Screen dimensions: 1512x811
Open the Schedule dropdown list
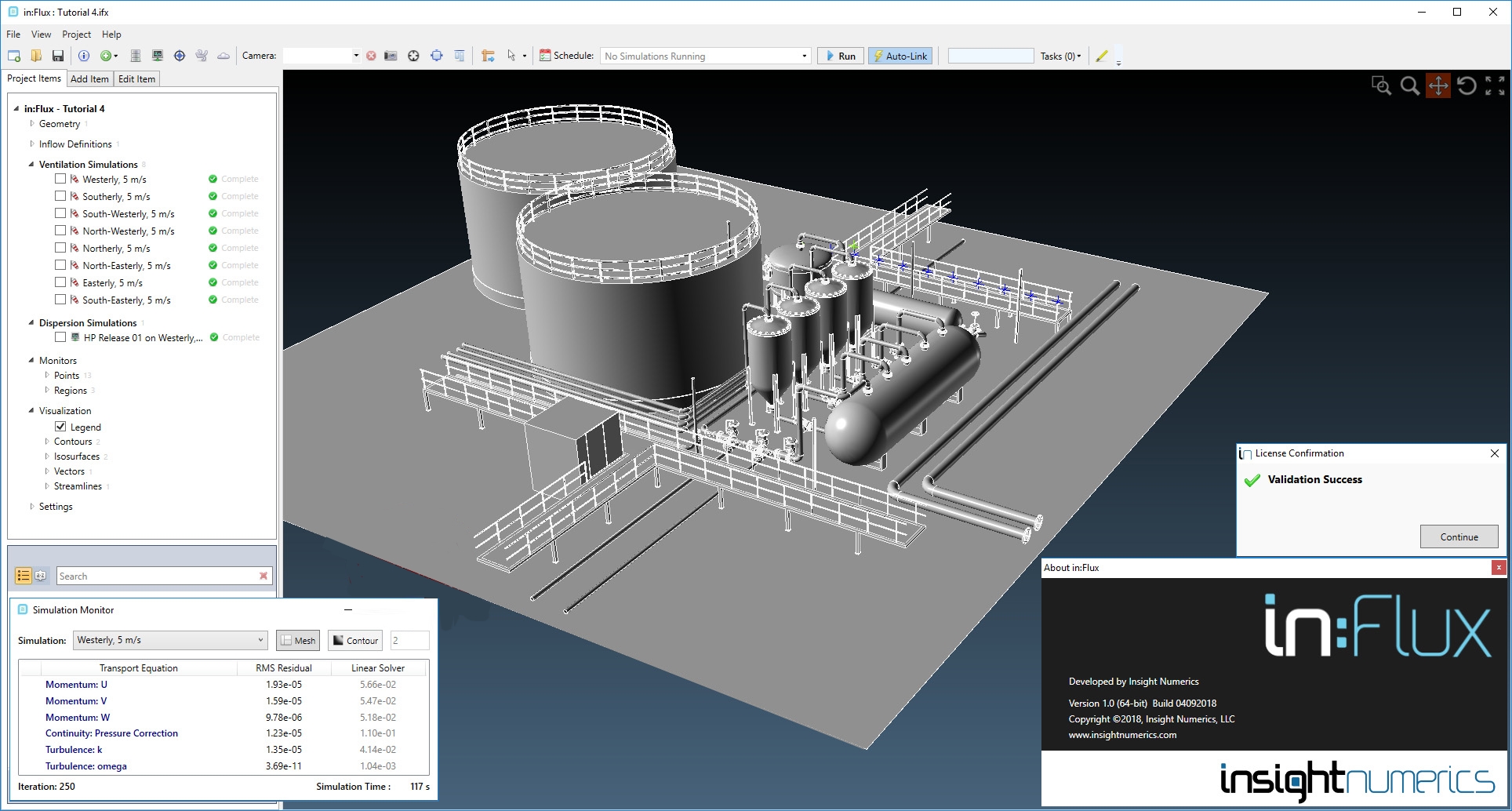click(x=804, y=56)
